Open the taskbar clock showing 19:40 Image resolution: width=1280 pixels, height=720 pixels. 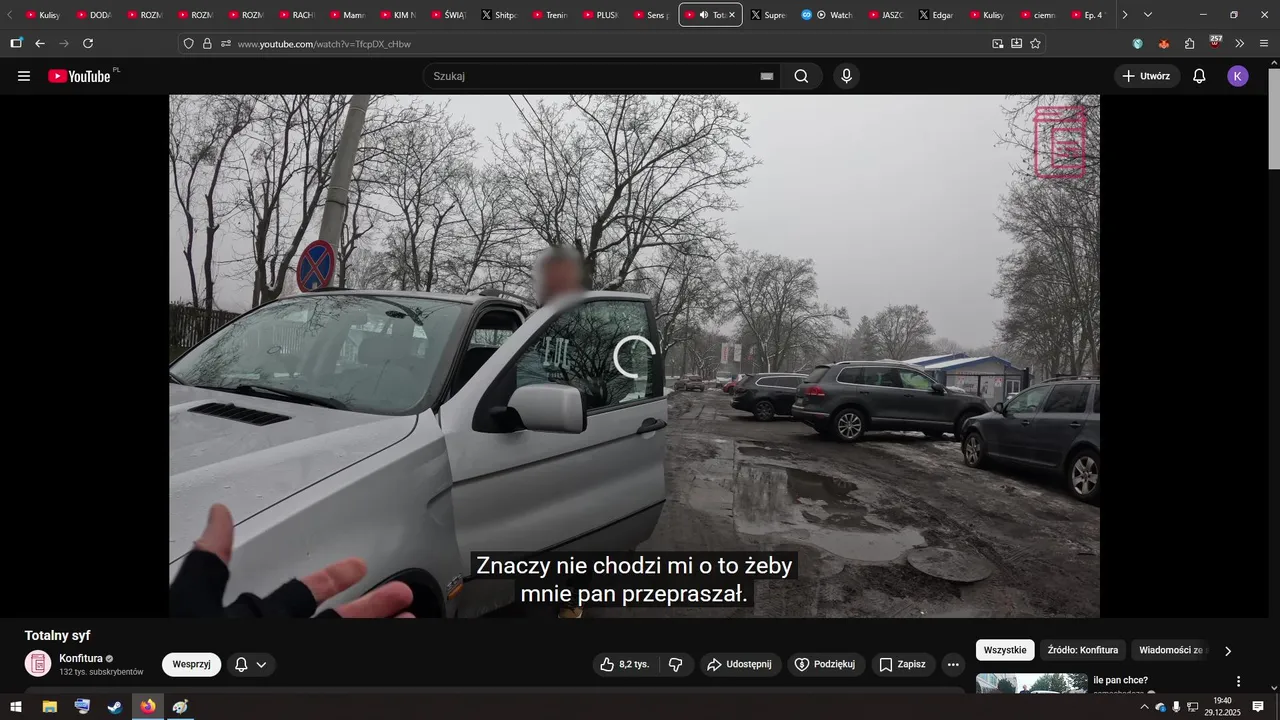(1222, 707)
